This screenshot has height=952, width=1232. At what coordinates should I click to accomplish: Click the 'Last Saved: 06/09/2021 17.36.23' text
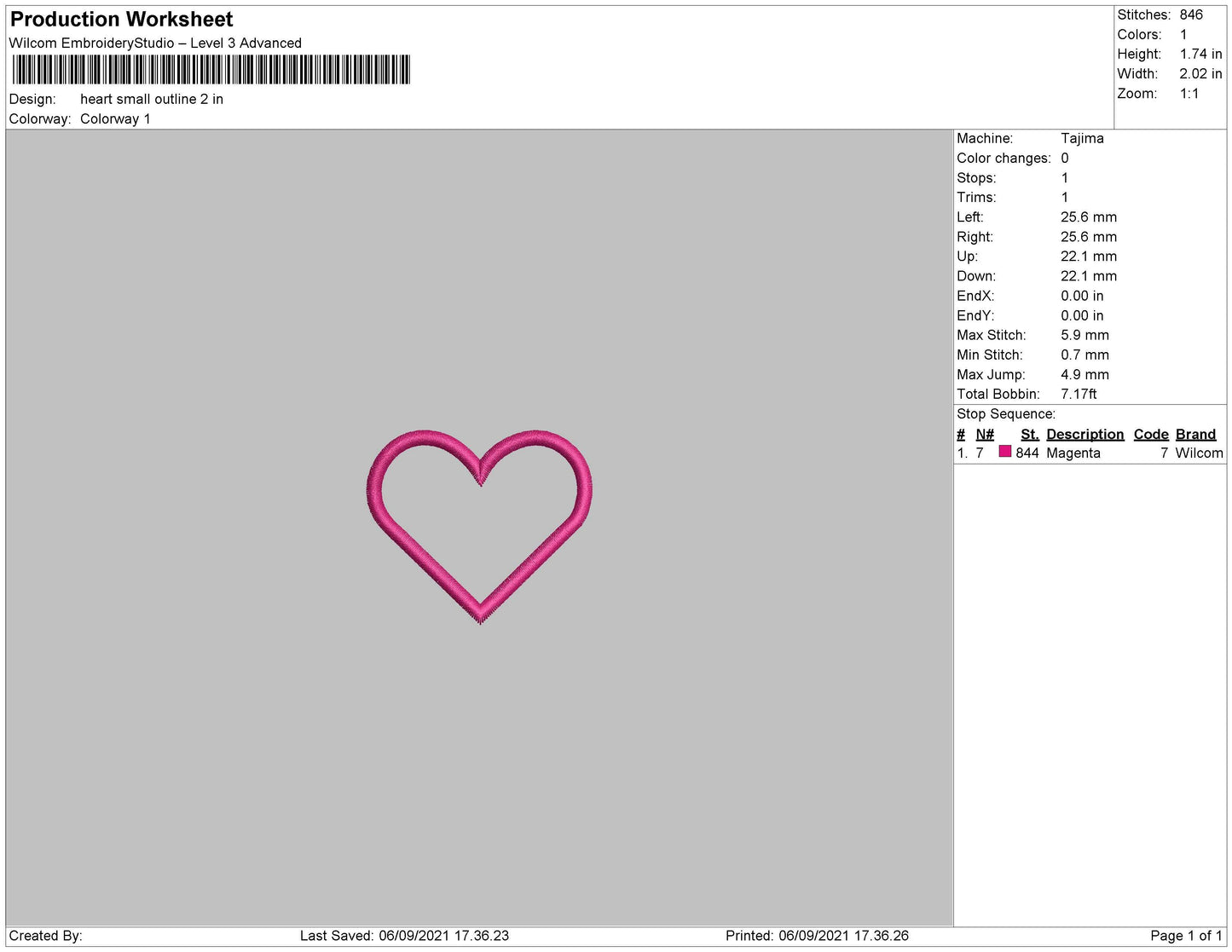pos(404,936)
